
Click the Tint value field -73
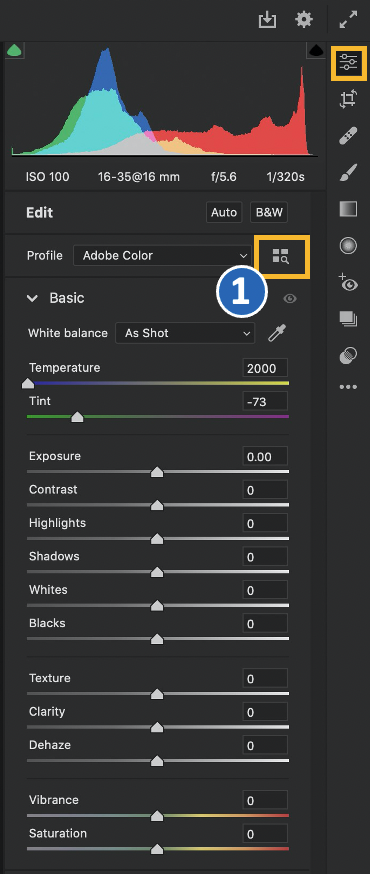click(265, 401)
